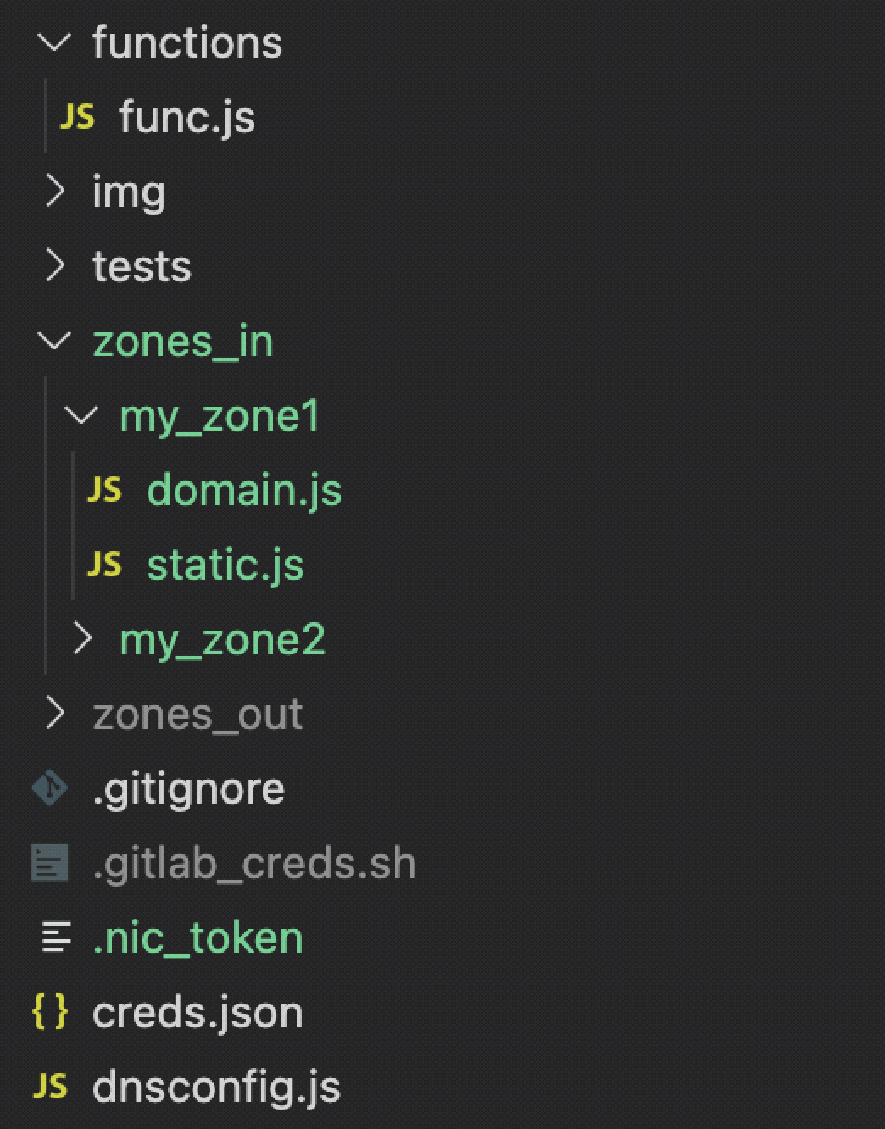Click the git icon next to .gitignore
The height and width of the screenshot is (1129, 885).
pos(50,789)
